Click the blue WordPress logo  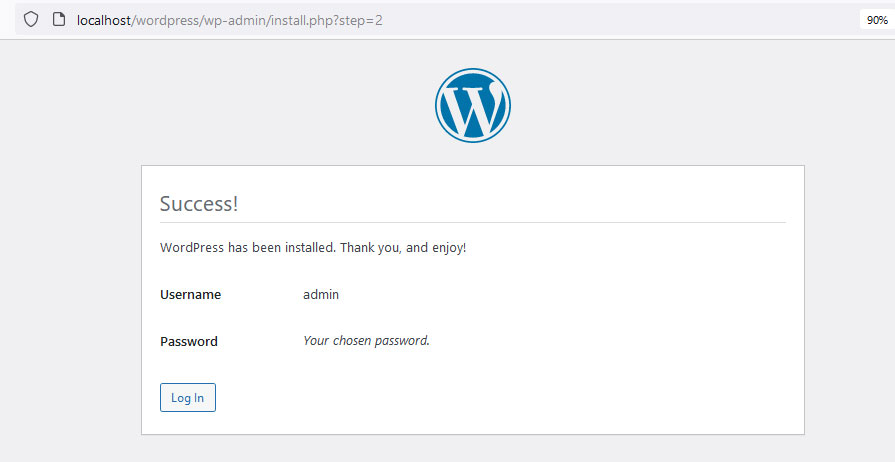[x=473, y=106]
